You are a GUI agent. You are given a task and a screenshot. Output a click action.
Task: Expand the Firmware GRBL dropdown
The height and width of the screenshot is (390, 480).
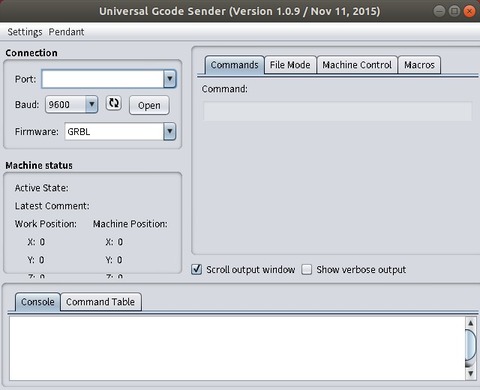(170, 131)
